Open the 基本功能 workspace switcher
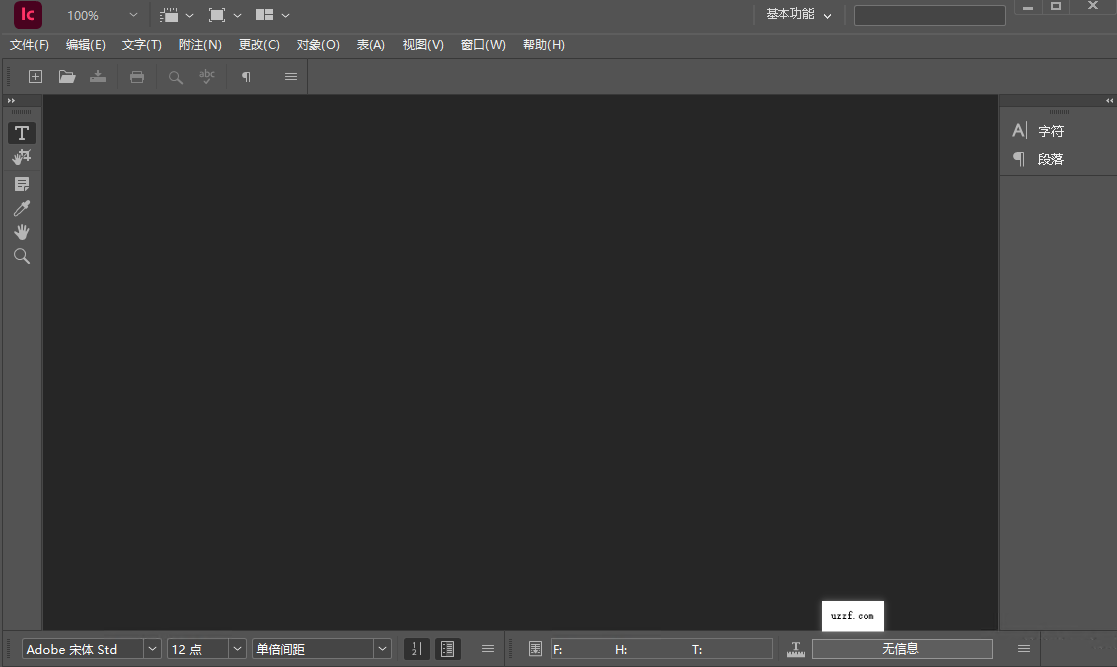This screenshot has width=1117, height=667. pyautogui.click(x=797, y=15)
